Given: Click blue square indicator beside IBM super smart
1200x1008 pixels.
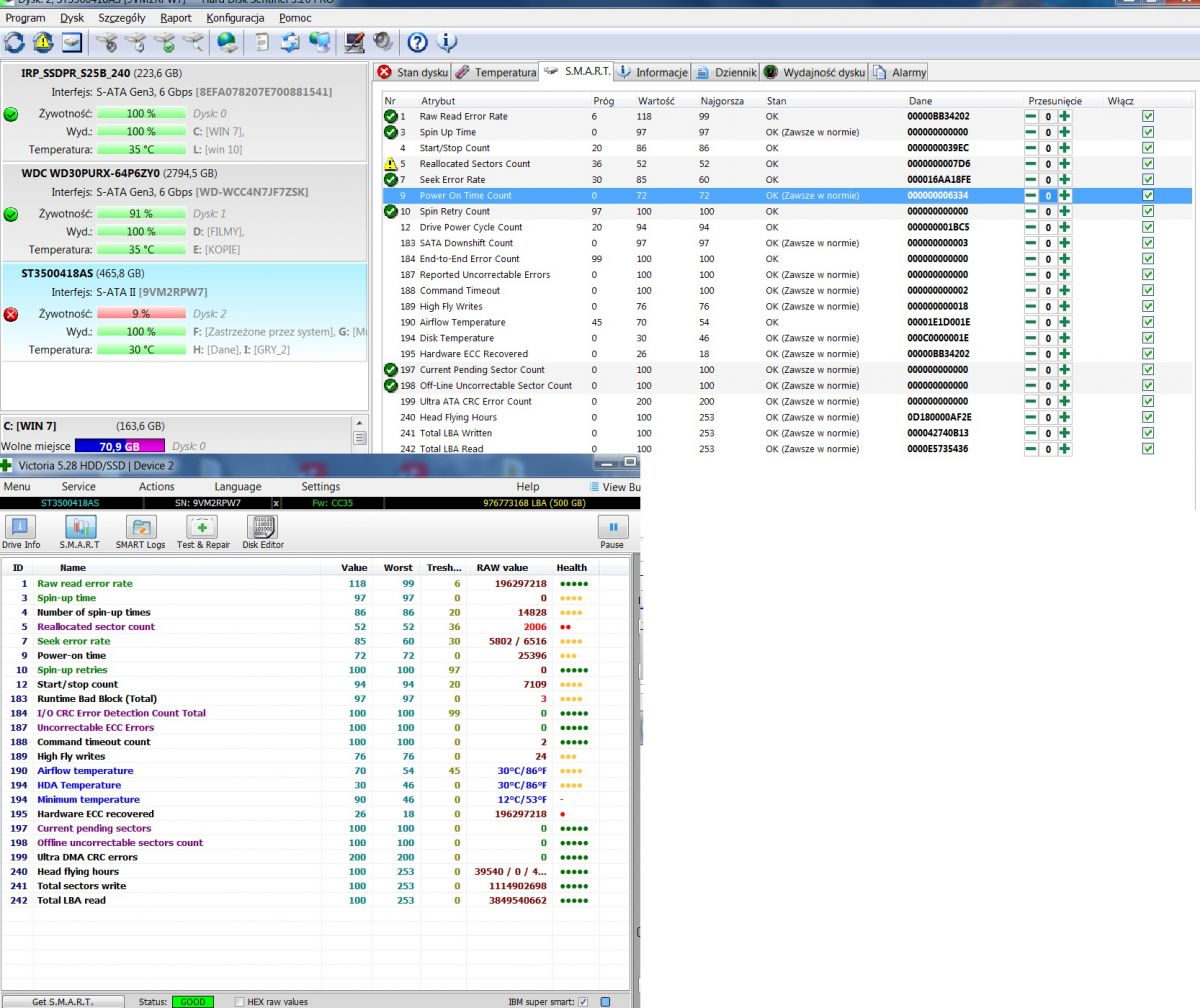Looking at the screenshot, I should tap(604, 1001).
